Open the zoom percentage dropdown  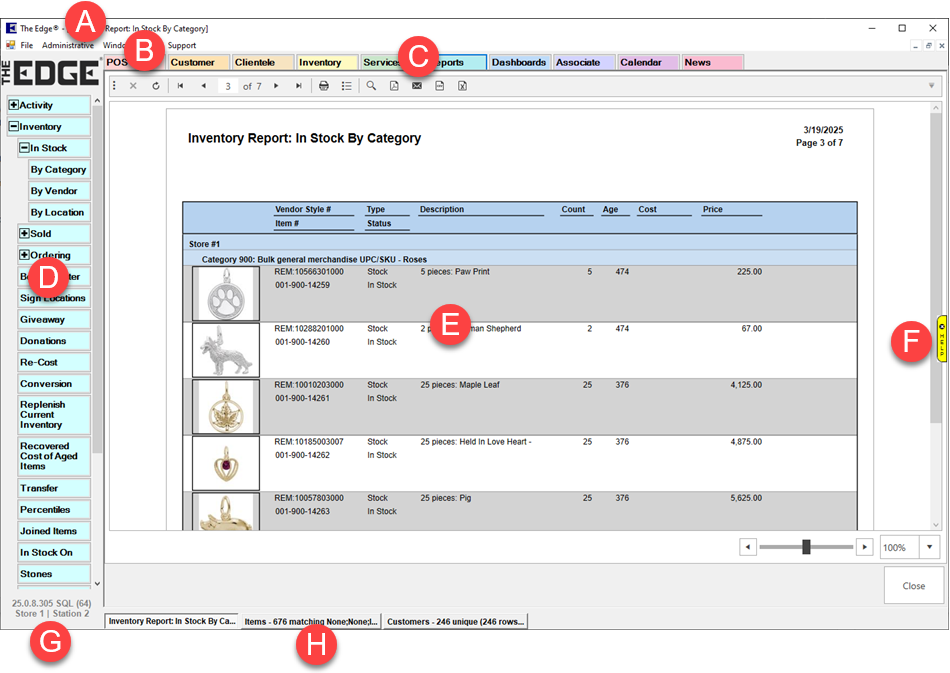point(929,547)
